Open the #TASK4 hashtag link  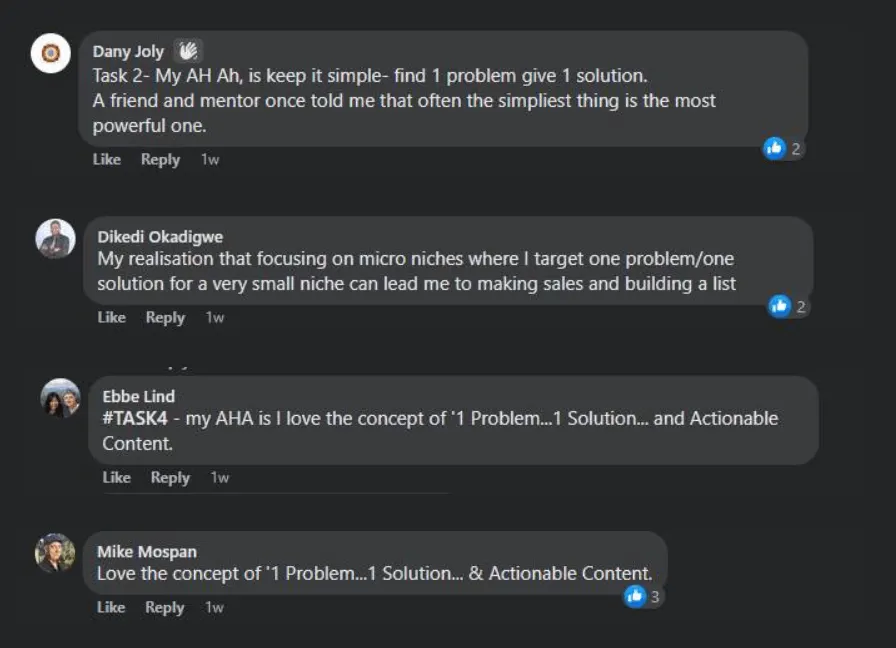tap(135, 418)
